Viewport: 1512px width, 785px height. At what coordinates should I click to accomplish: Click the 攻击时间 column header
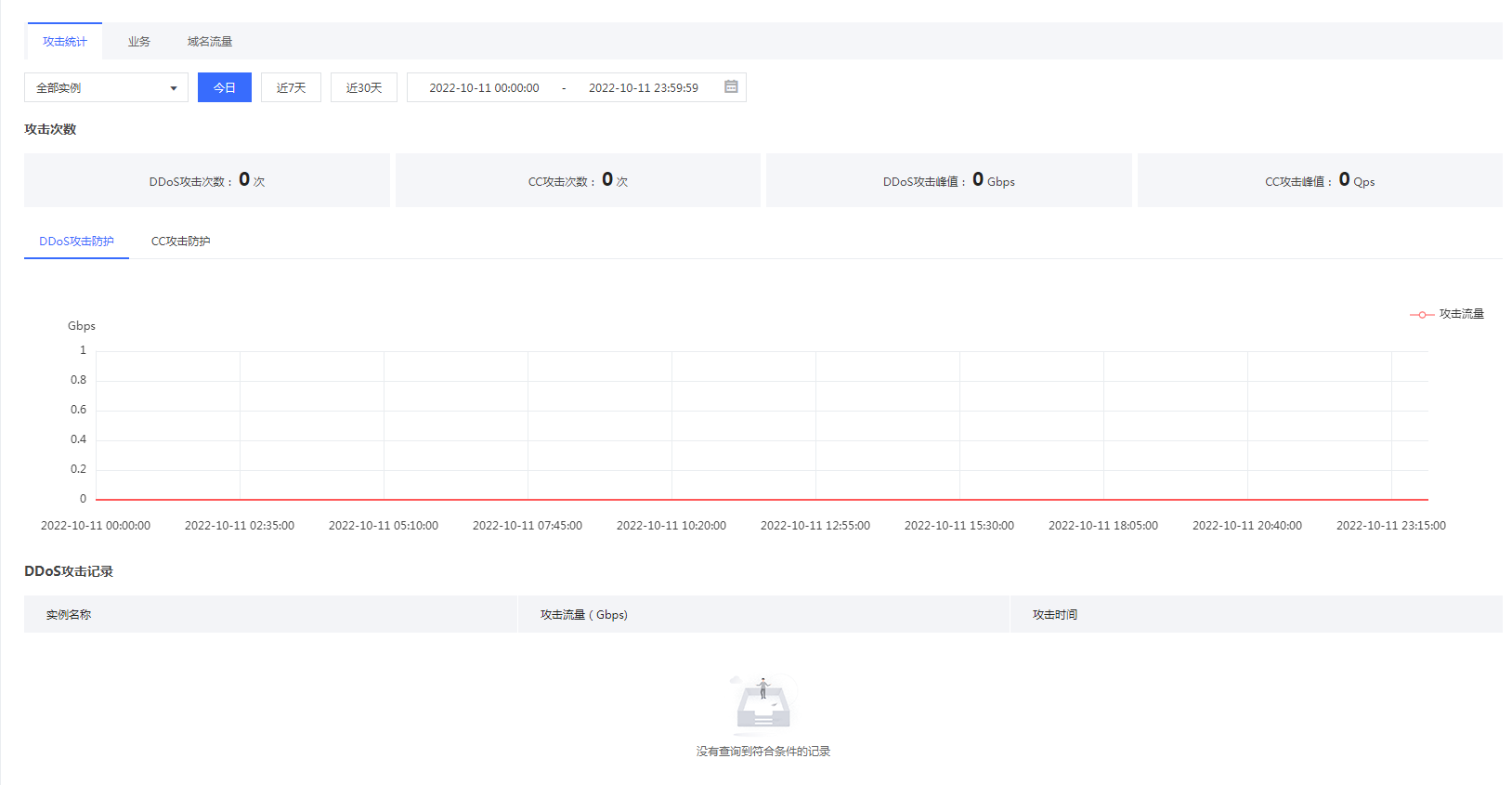1055,615
